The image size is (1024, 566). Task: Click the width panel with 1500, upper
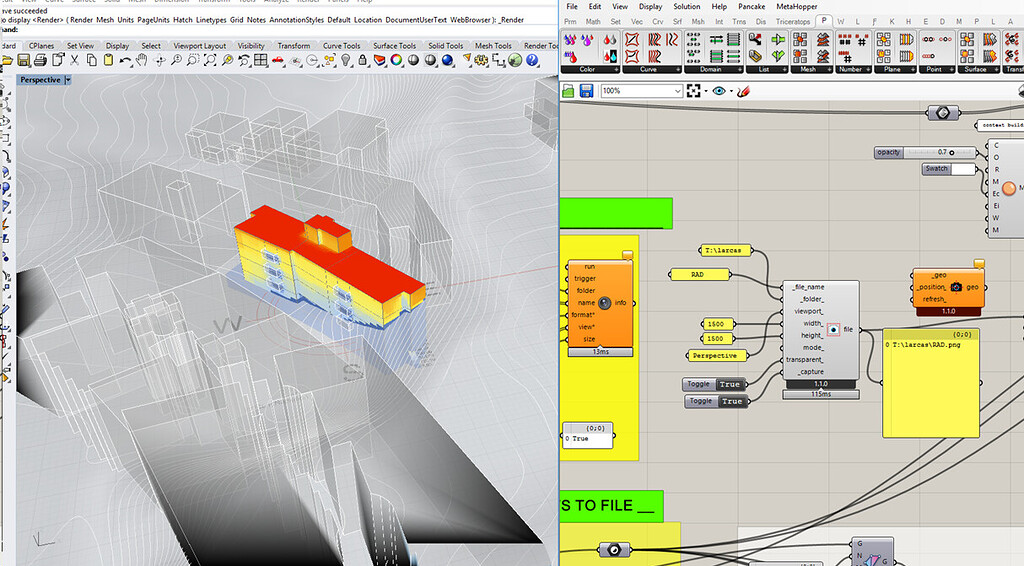point(716,324)
